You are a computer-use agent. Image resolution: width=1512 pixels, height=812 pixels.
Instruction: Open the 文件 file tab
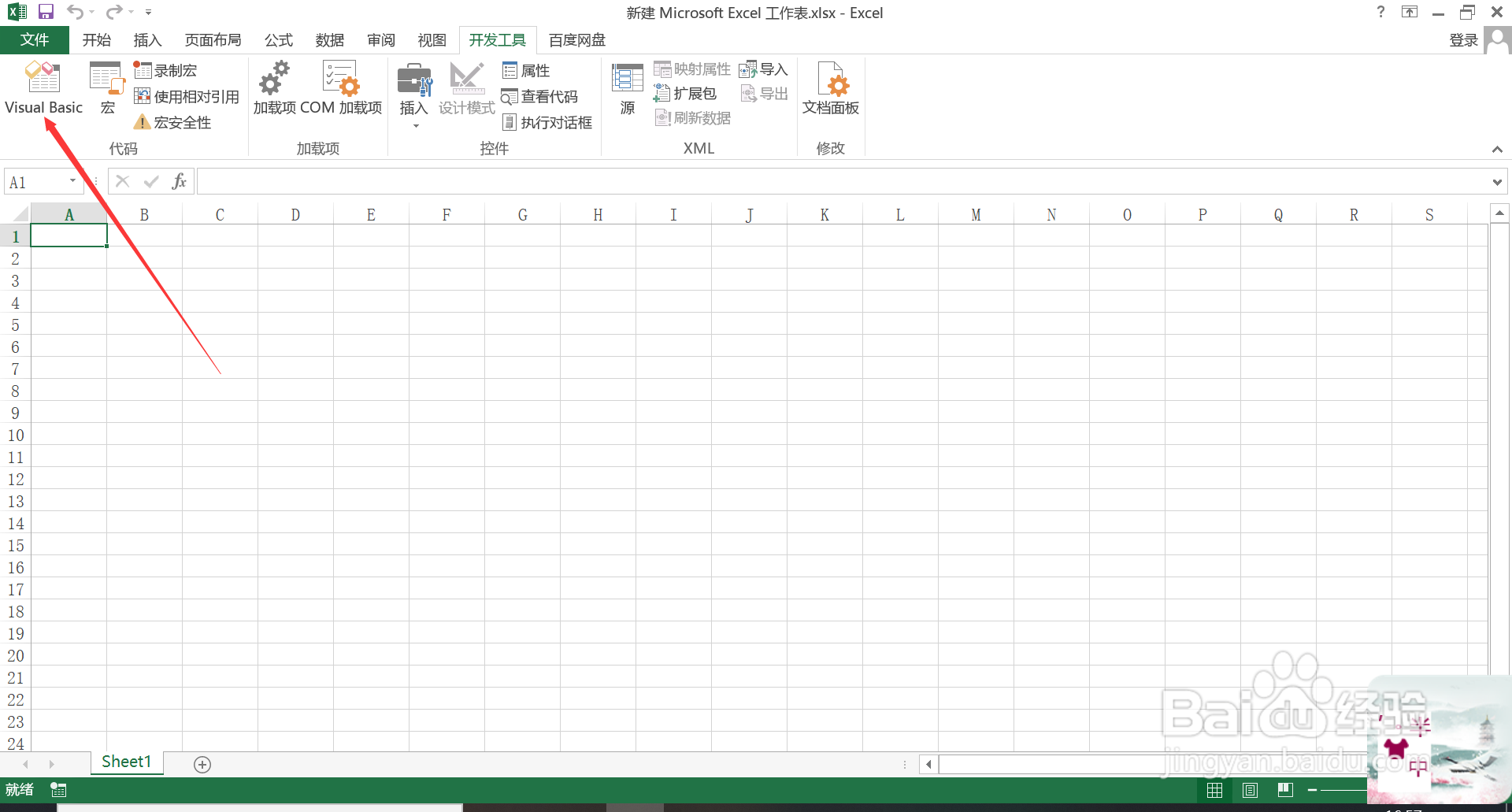35,40
